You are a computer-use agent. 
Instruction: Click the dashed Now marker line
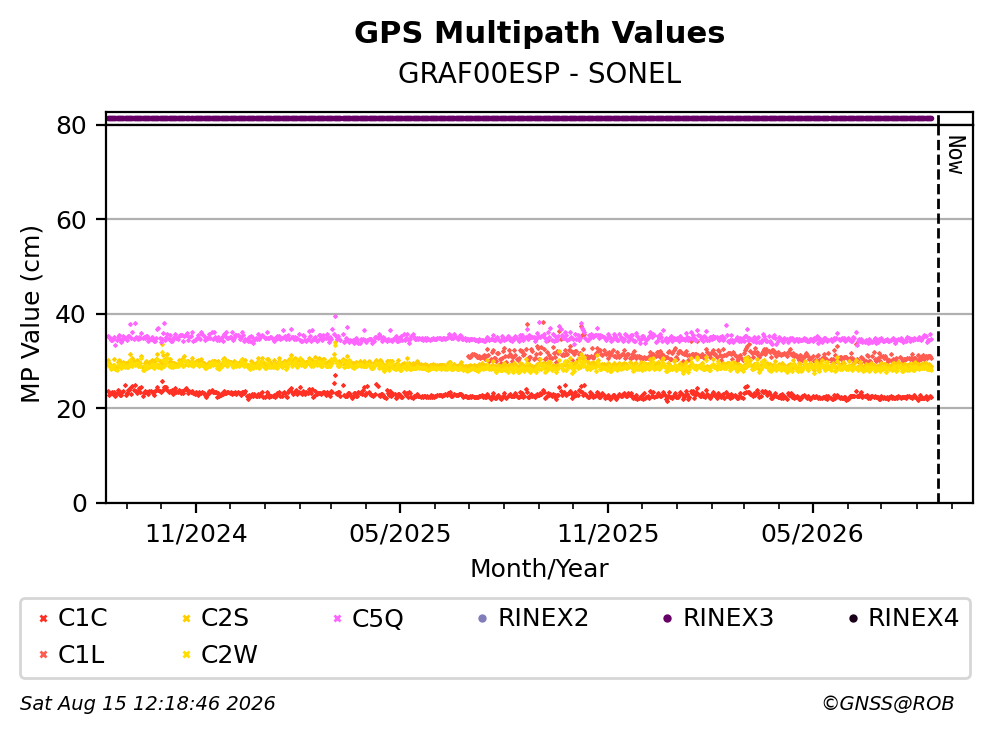click(x=938, y=310)
